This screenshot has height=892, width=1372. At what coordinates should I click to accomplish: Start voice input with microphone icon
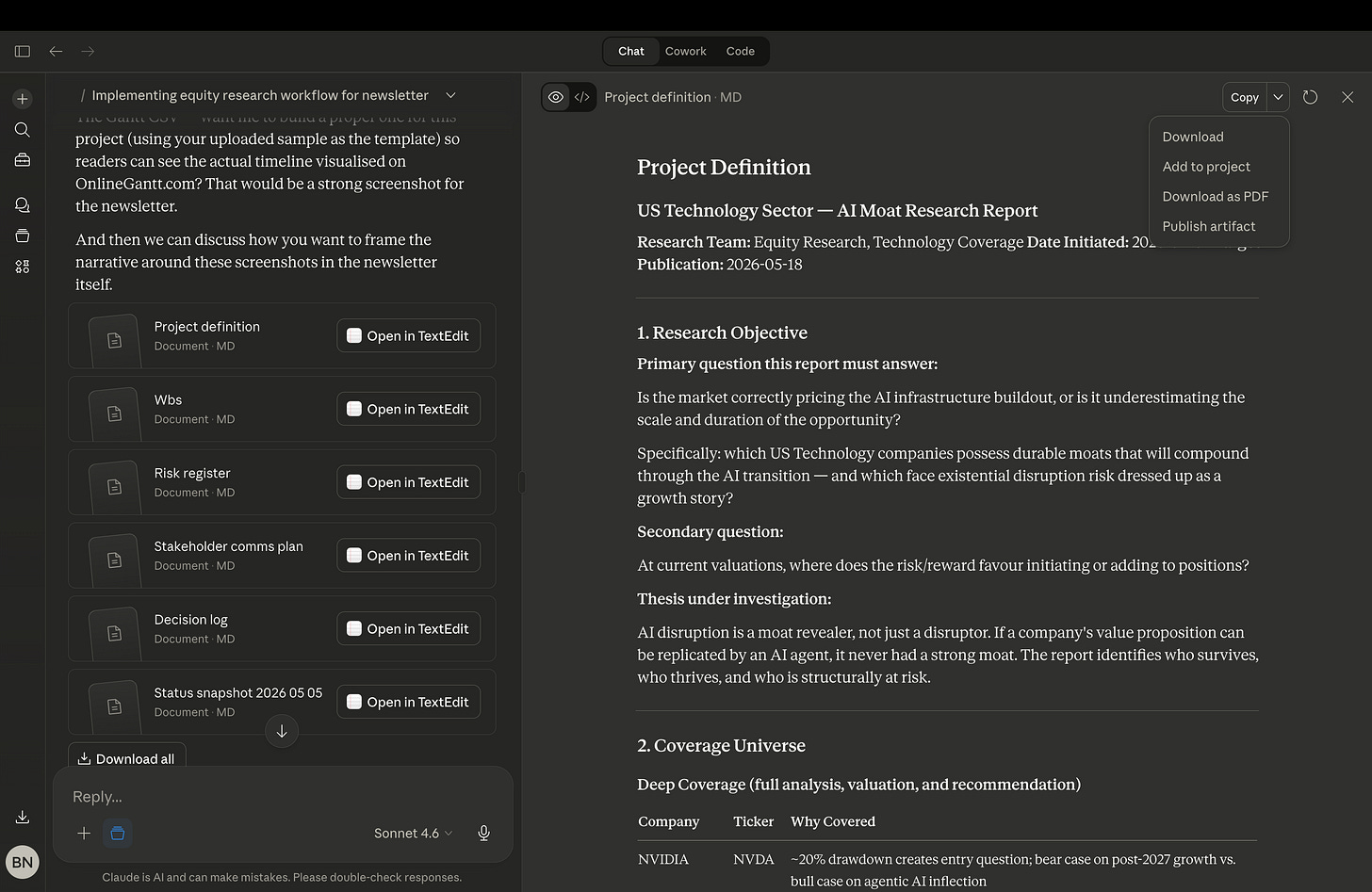[483, 833]
